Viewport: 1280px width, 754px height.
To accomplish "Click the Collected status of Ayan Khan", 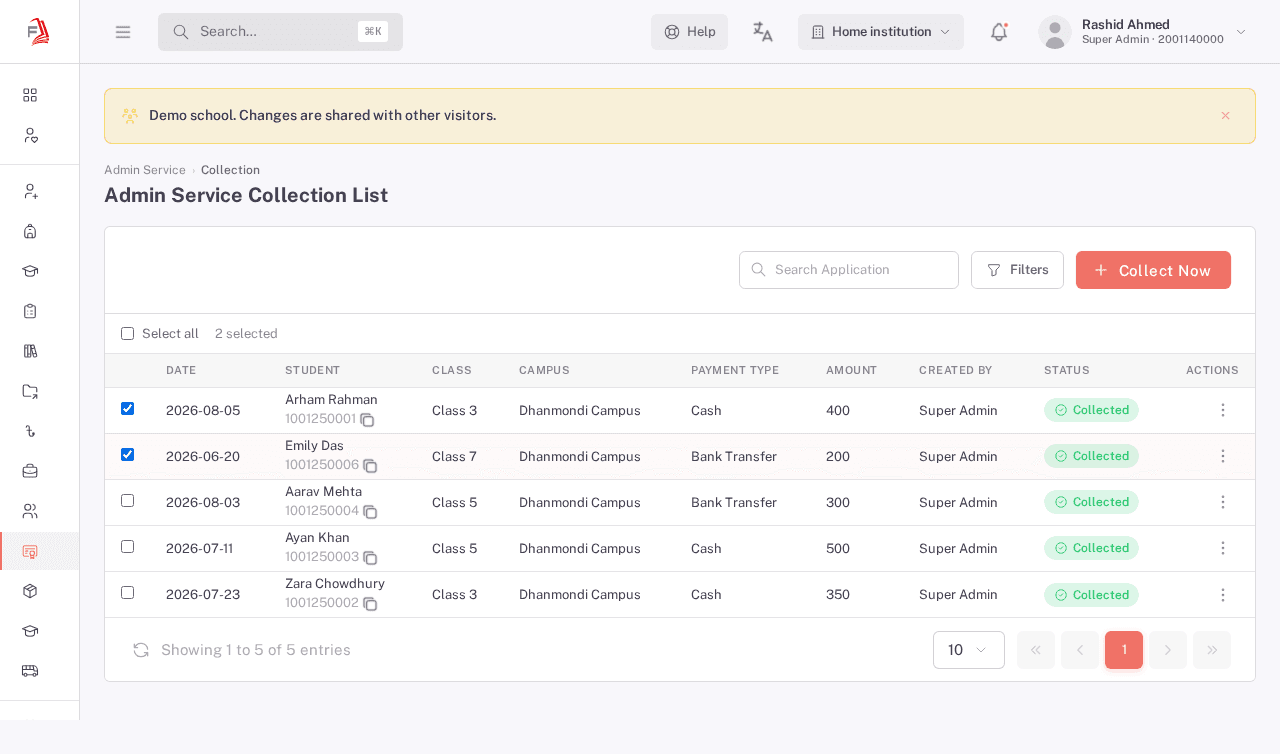I will pos(1091,548).
